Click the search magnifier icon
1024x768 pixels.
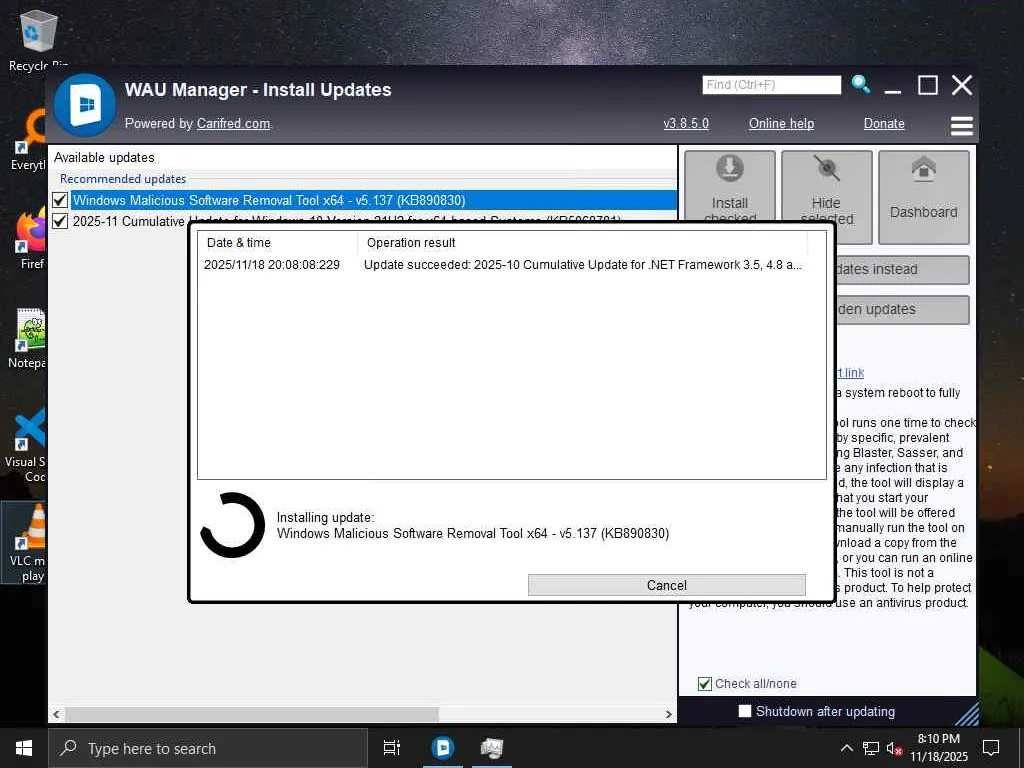coord(861,84)
